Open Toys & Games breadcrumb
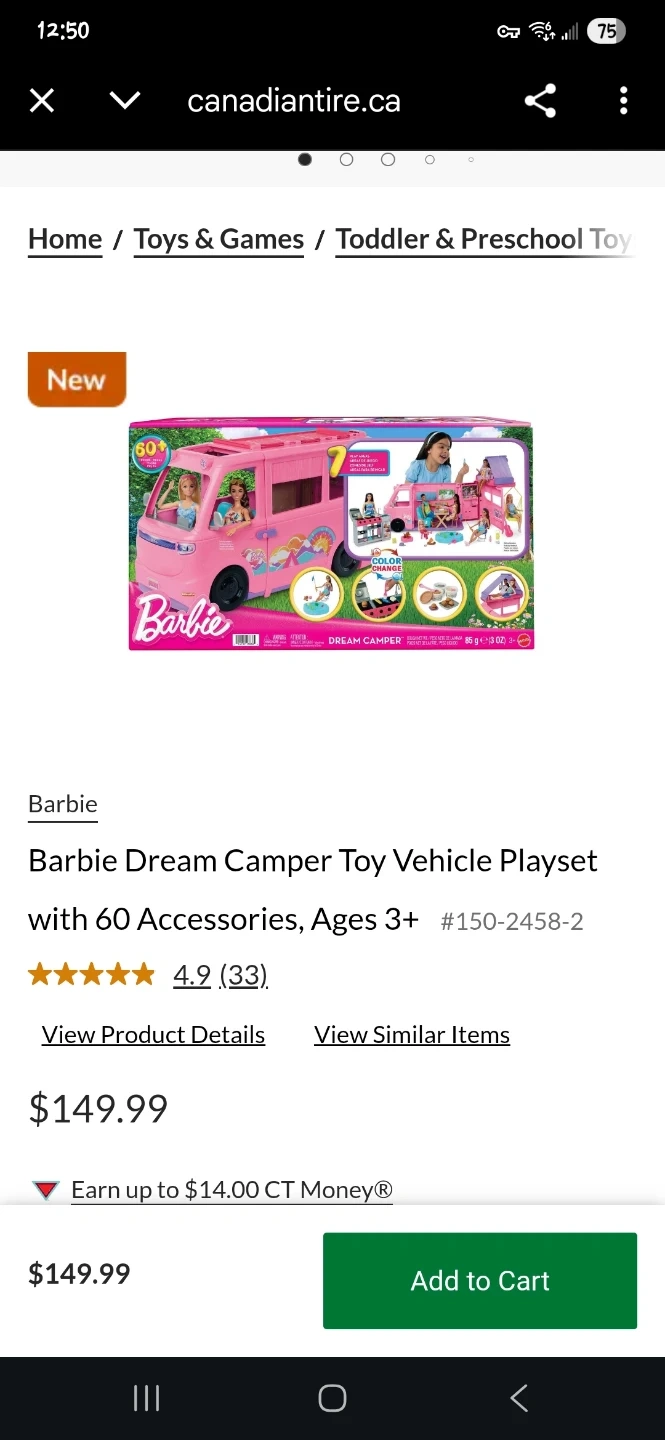 tap(219, 240)
